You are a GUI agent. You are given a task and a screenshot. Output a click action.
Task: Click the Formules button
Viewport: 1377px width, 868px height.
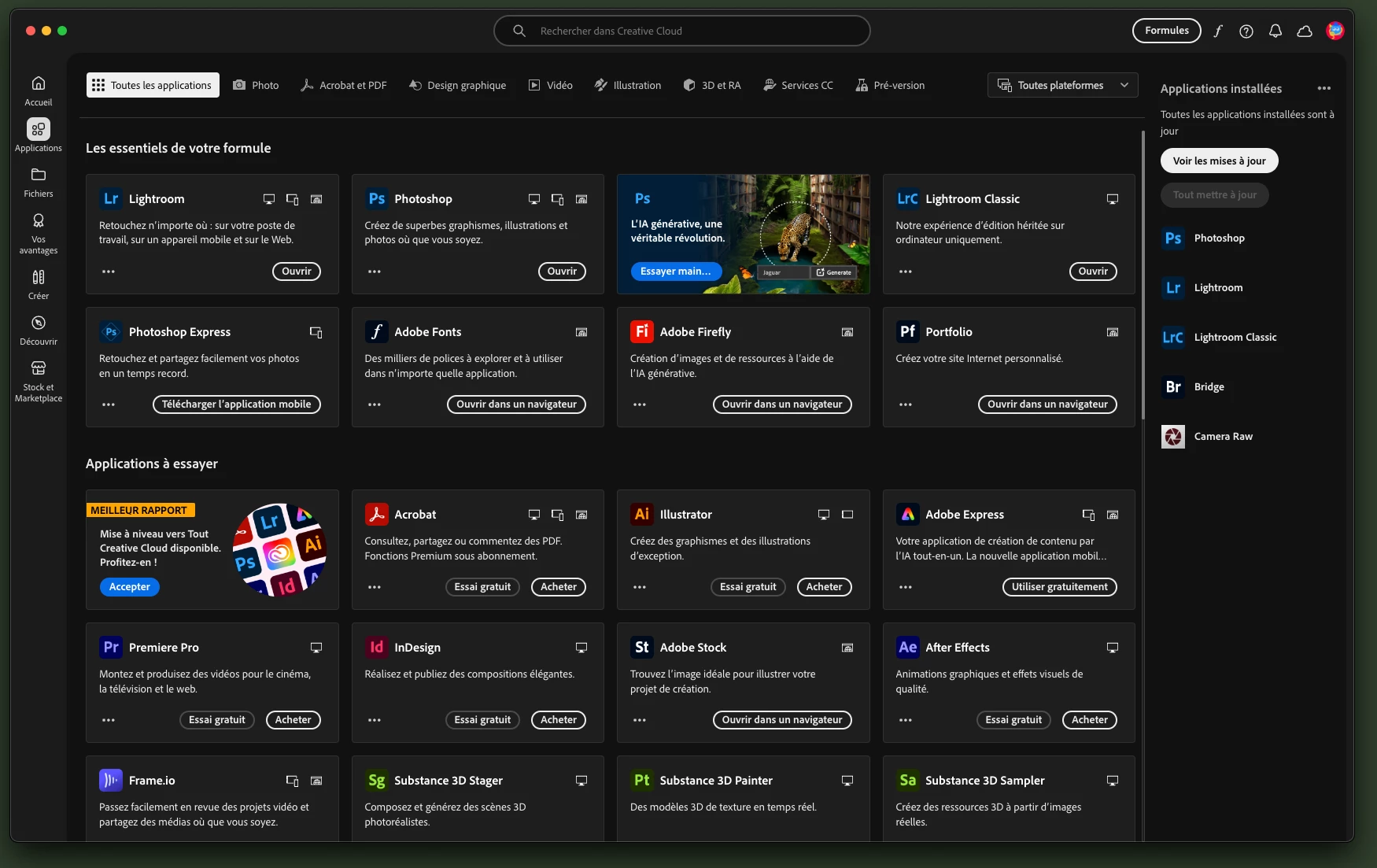(x=1166, y=31)
